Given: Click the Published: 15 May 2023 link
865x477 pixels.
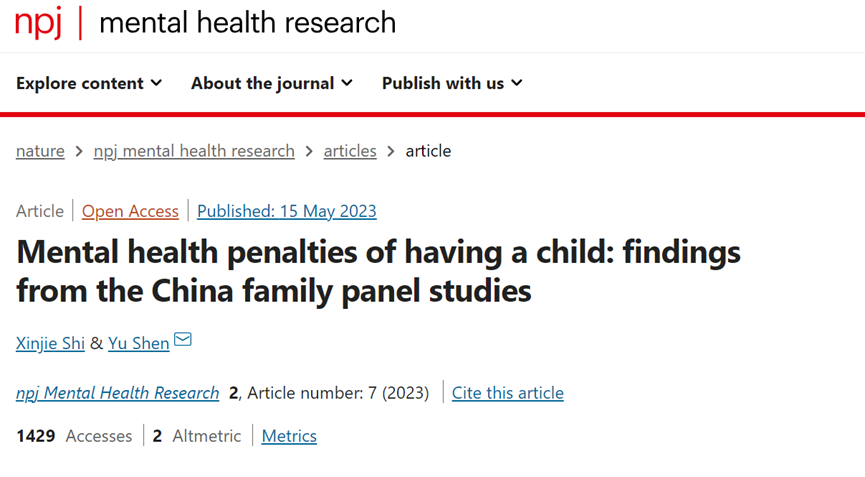Looking at the screenshot, I should coord(287,211).
